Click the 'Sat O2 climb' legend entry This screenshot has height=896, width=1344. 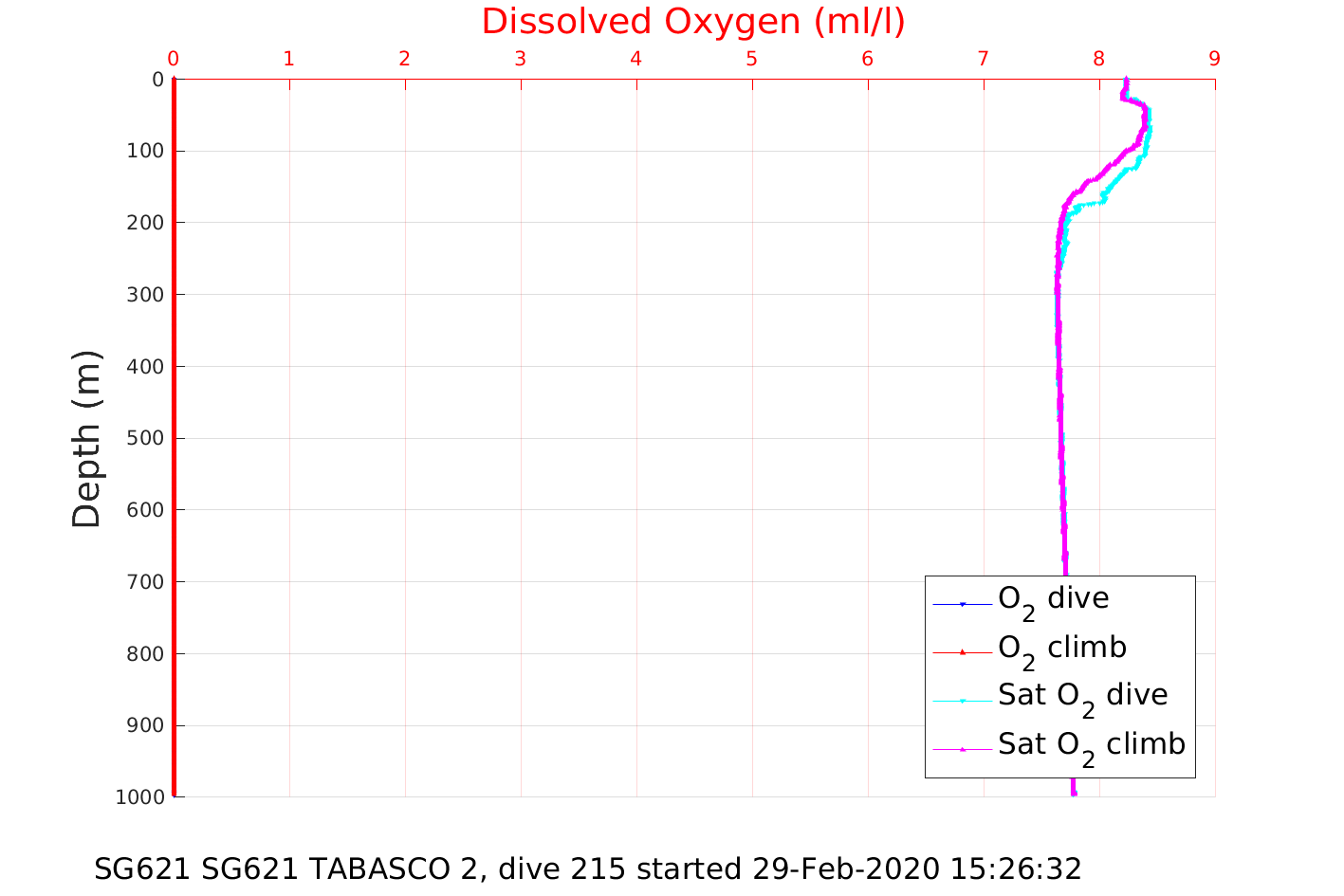pyautogui.click(x=1092, y=747)
